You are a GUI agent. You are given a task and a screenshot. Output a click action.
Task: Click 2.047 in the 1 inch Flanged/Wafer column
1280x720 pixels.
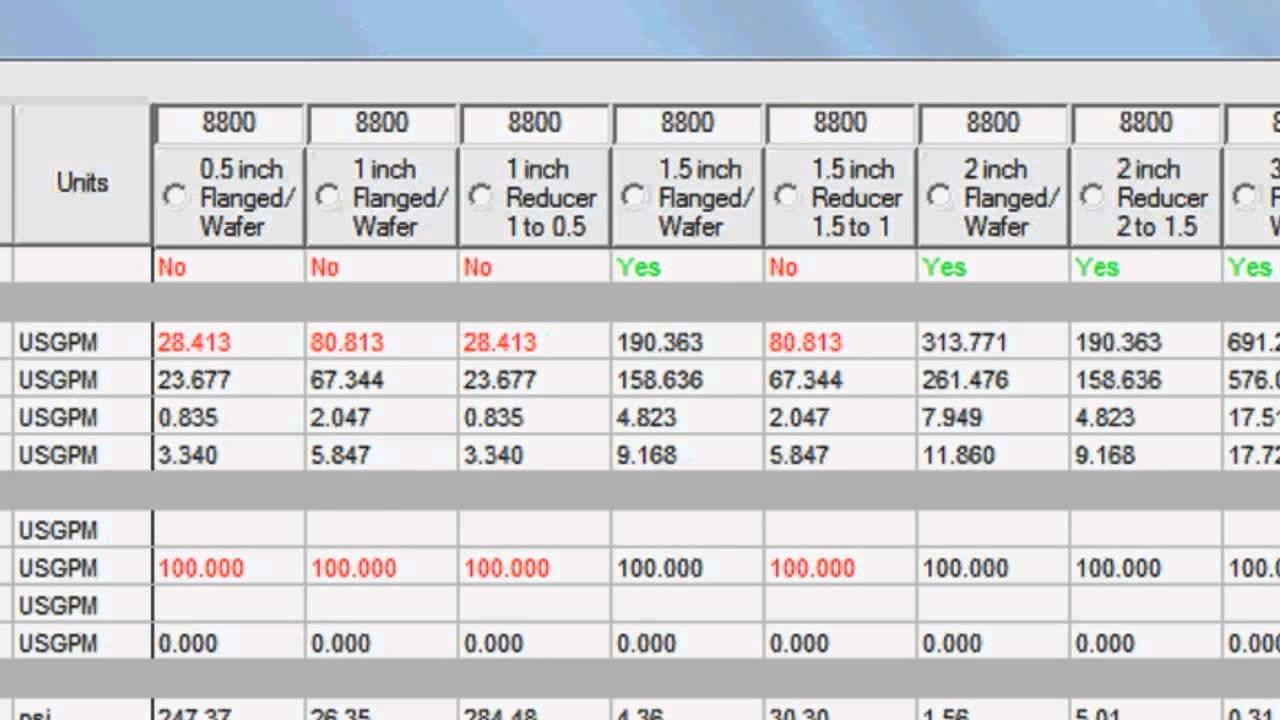[x=340, y=418]
